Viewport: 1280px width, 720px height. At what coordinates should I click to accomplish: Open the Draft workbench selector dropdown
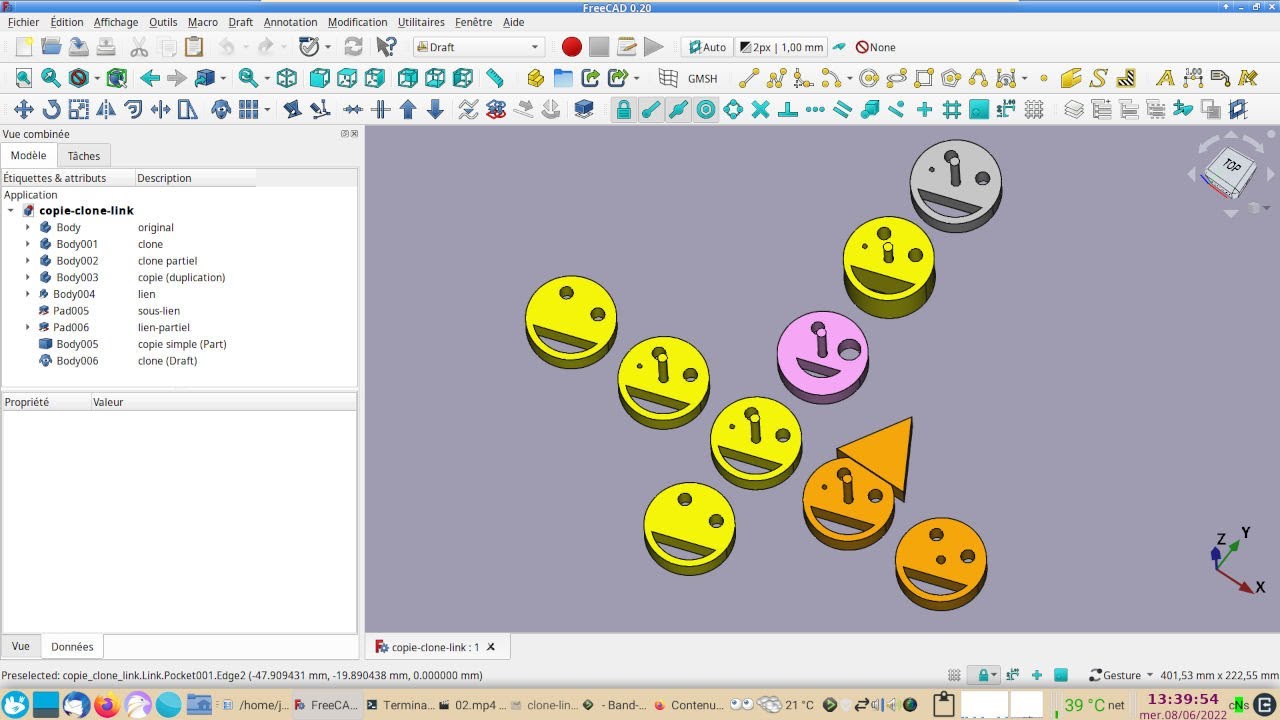[479, 47]
